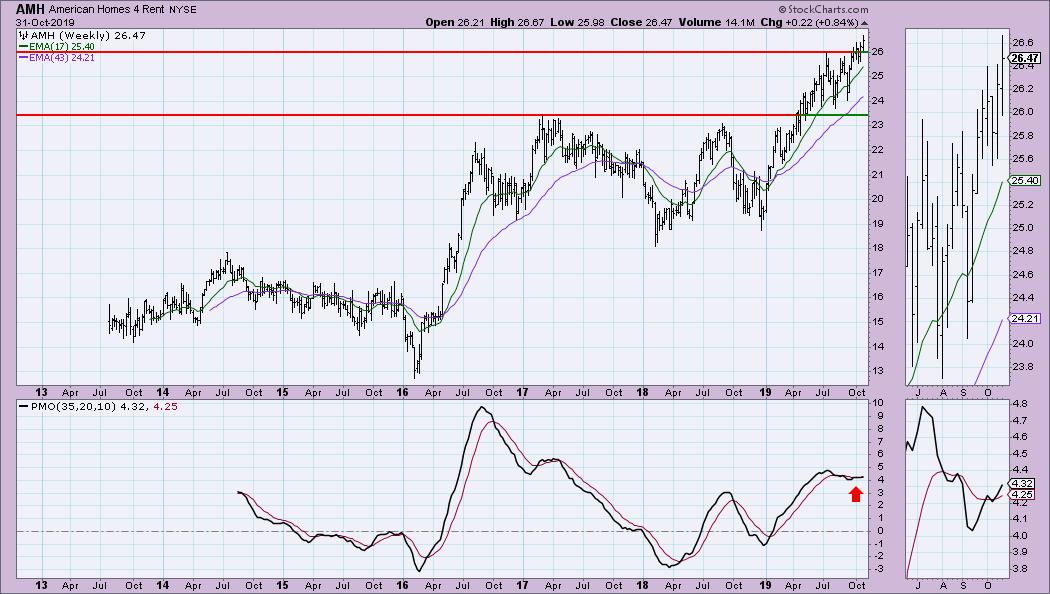This screenshot has height=594, width=1050.
Task: Click the EMA(17) 25.40 legend label
Action: tap(62, 47)
